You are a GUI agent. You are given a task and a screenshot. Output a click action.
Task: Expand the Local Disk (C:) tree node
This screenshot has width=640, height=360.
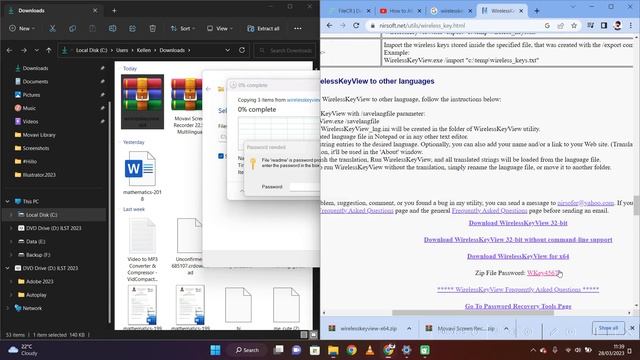11,215
